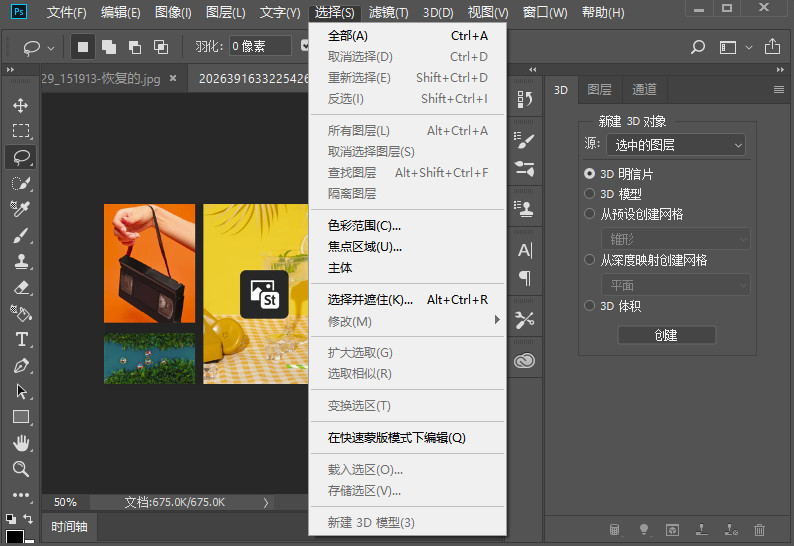
Task: Select the 3D 明信片 radio button
Action: pos(589,174)
